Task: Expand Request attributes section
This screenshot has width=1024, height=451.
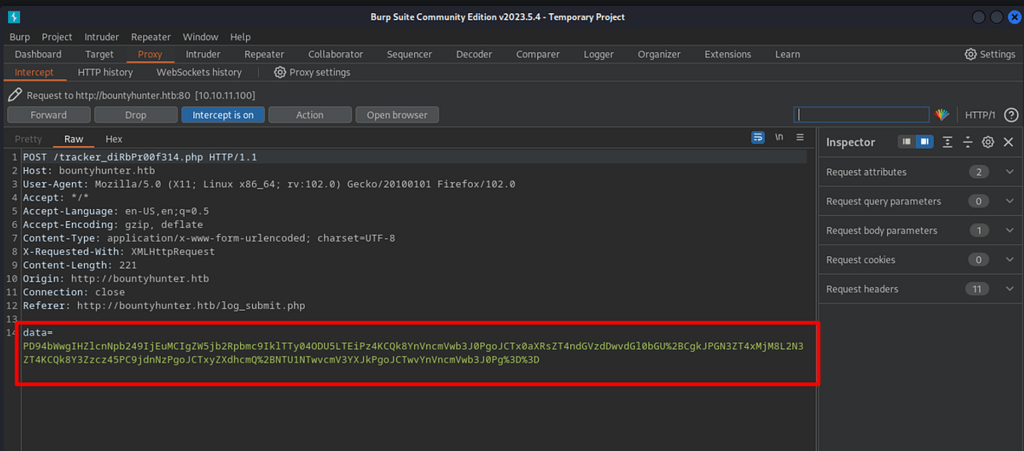Action: coord(1009,172)
